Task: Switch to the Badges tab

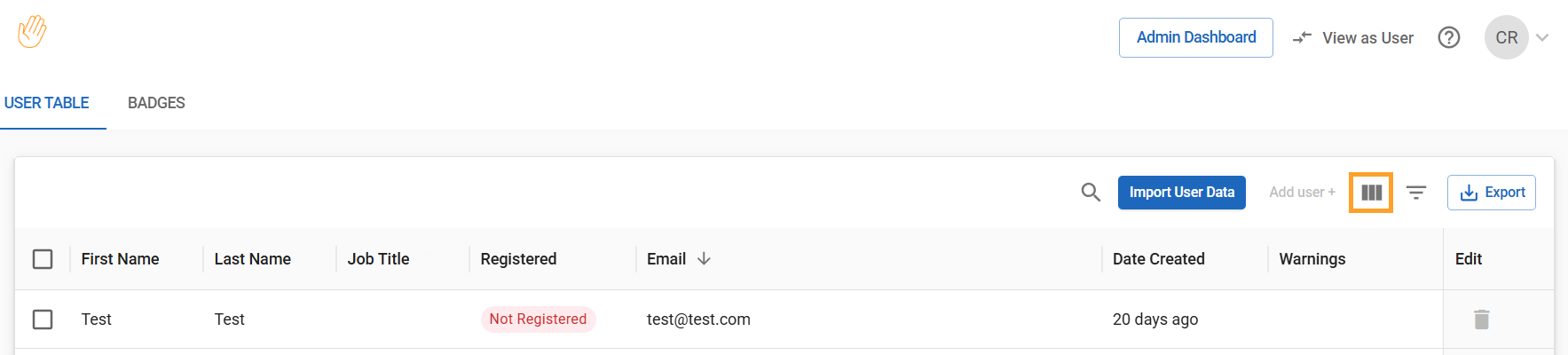Action: click(156, 103)
